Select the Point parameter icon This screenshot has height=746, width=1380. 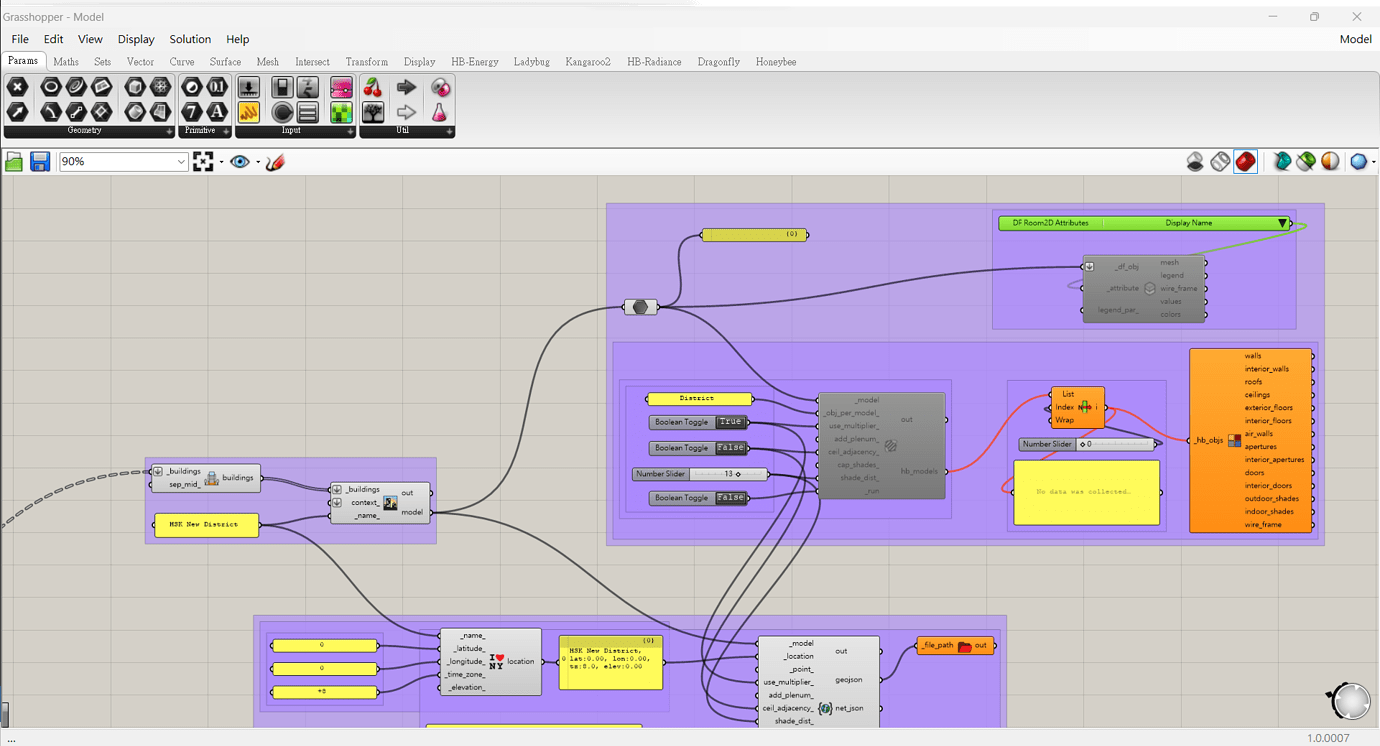pos(17,88)
